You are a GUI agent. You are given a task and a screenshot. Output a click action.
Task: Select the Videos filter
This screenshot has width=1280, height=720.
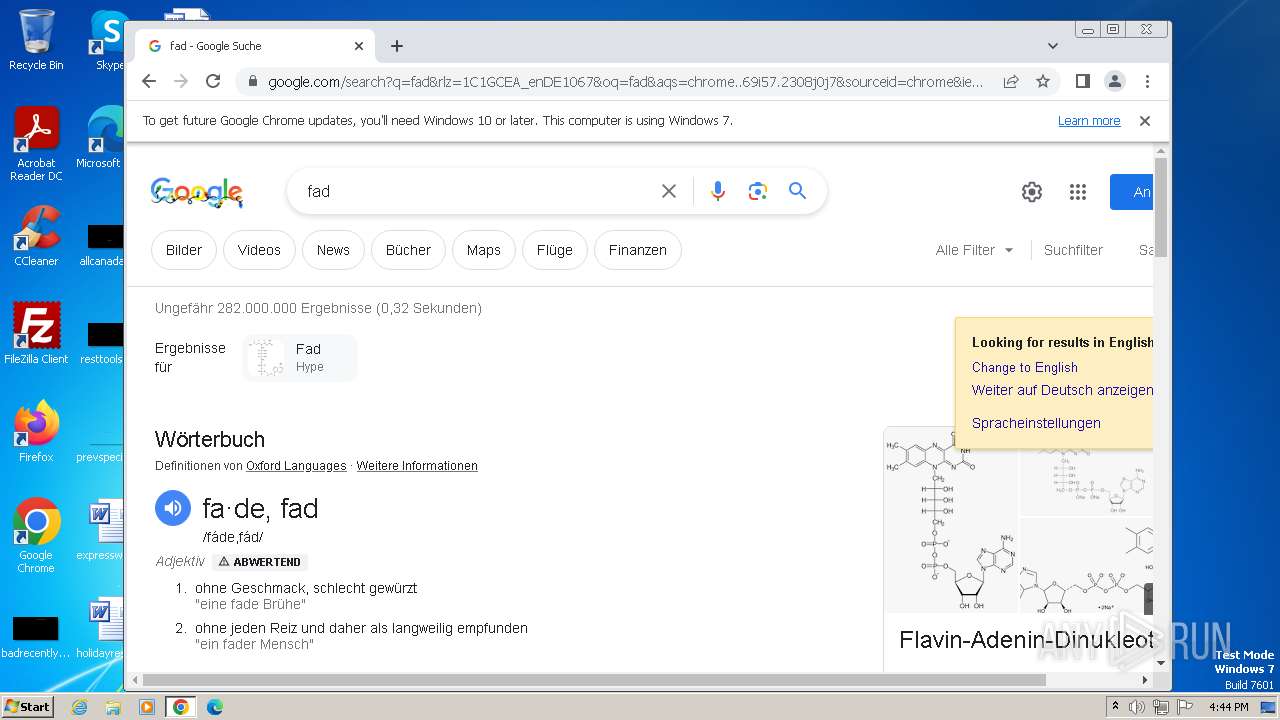pos(259,250)
